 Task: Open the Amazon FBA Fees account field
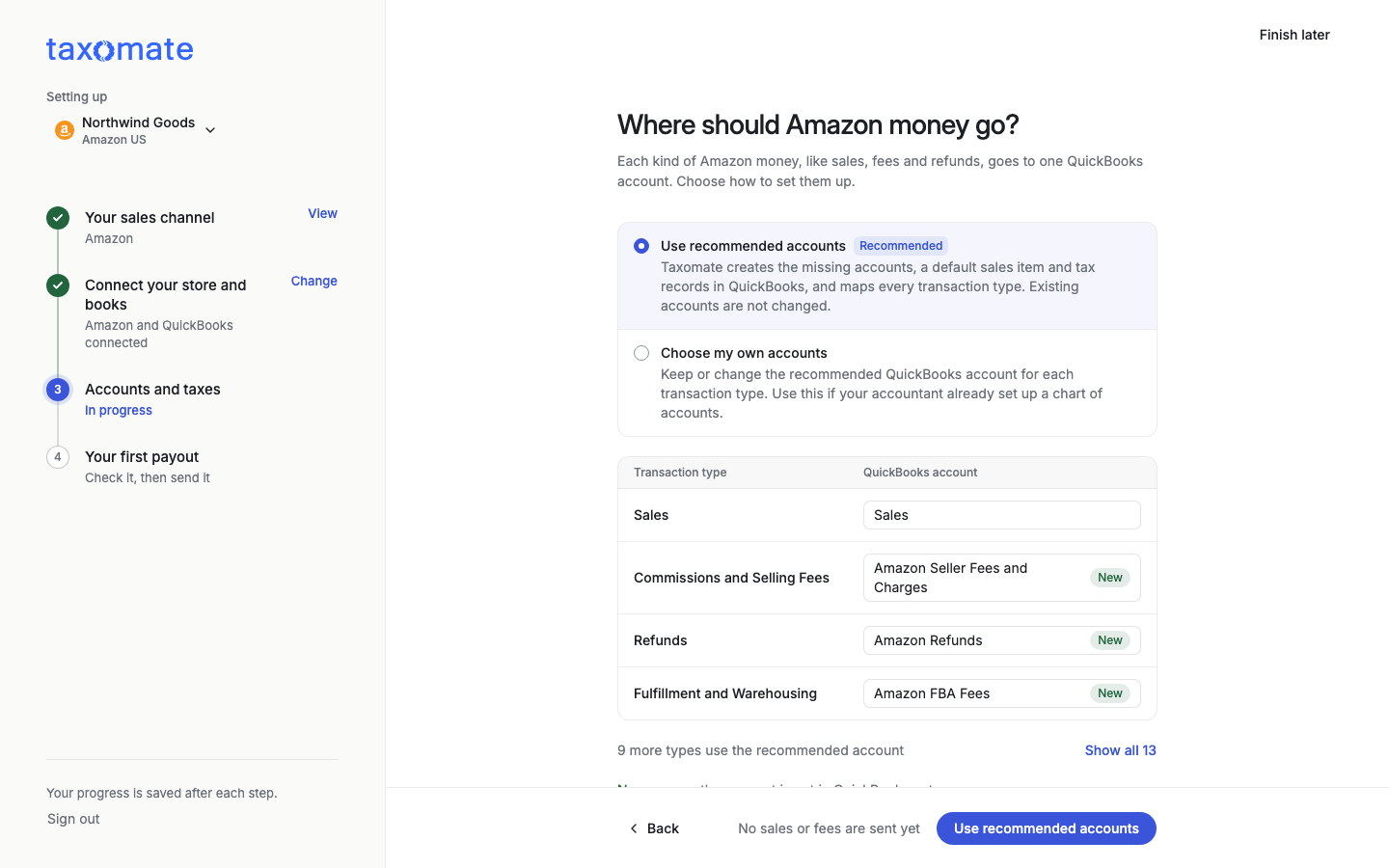pos(1002,693)
